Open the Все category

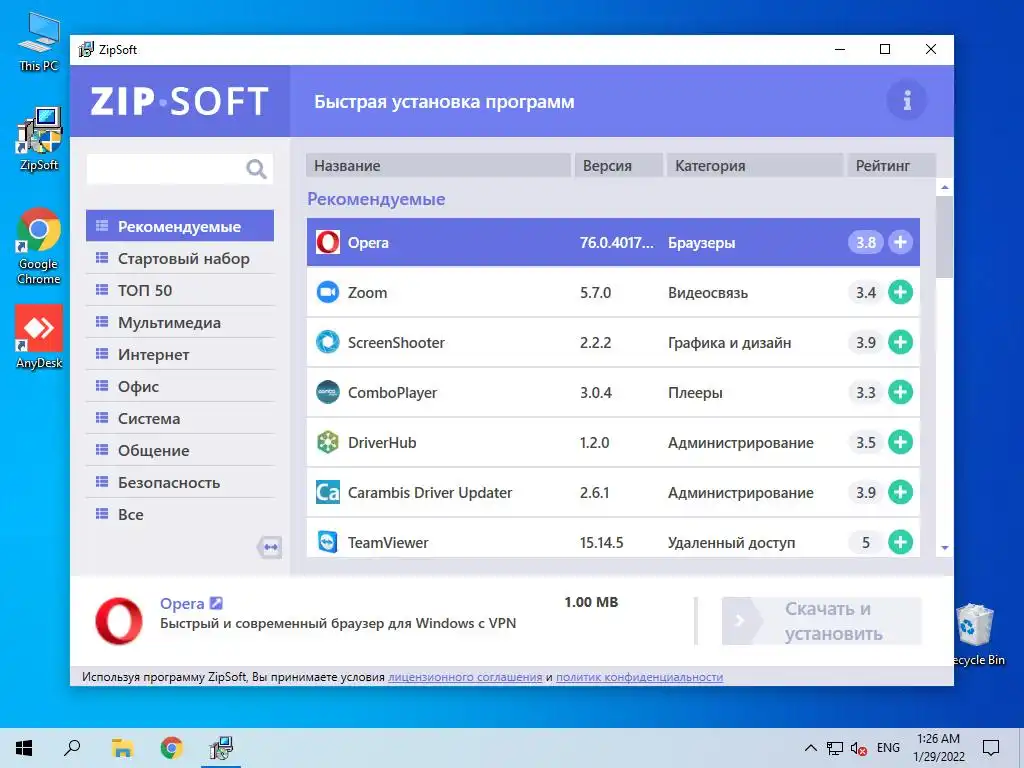(x=180, y=514)
